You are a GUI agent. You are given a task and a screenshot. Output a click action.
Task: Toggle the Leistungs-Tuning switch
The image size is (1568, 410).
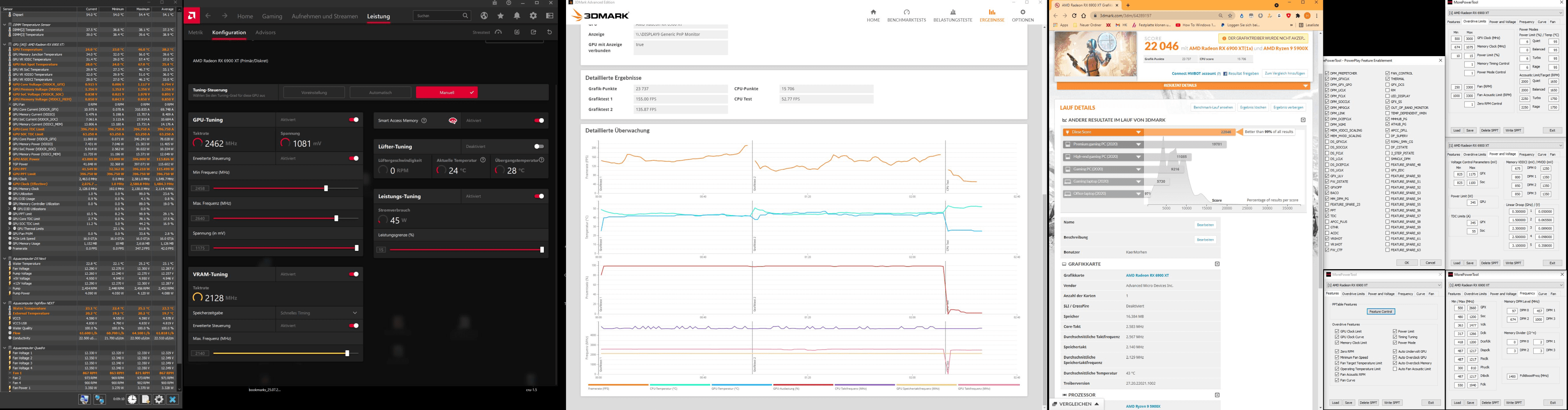pos(539,196)
